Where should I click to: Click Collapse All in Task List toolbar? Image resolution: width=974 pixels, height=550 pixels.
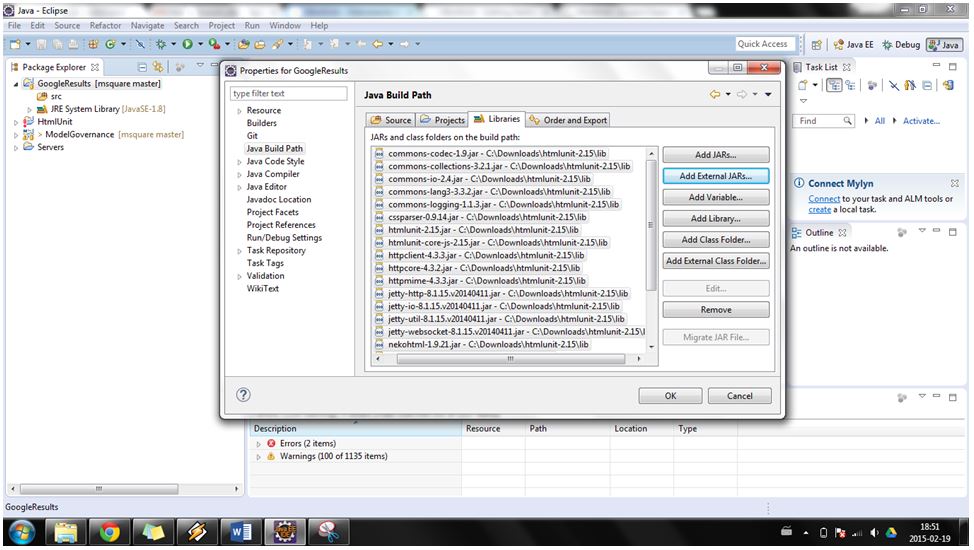(x=927, y=86)
